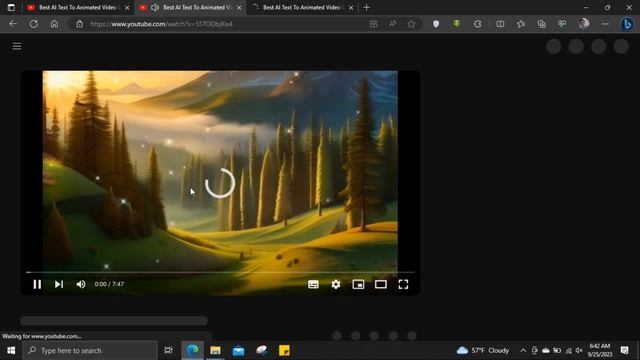Open File Explorer from taskbar
This screenshot has width=640, height=360.
pyautogui.click(x=215, y=351)
